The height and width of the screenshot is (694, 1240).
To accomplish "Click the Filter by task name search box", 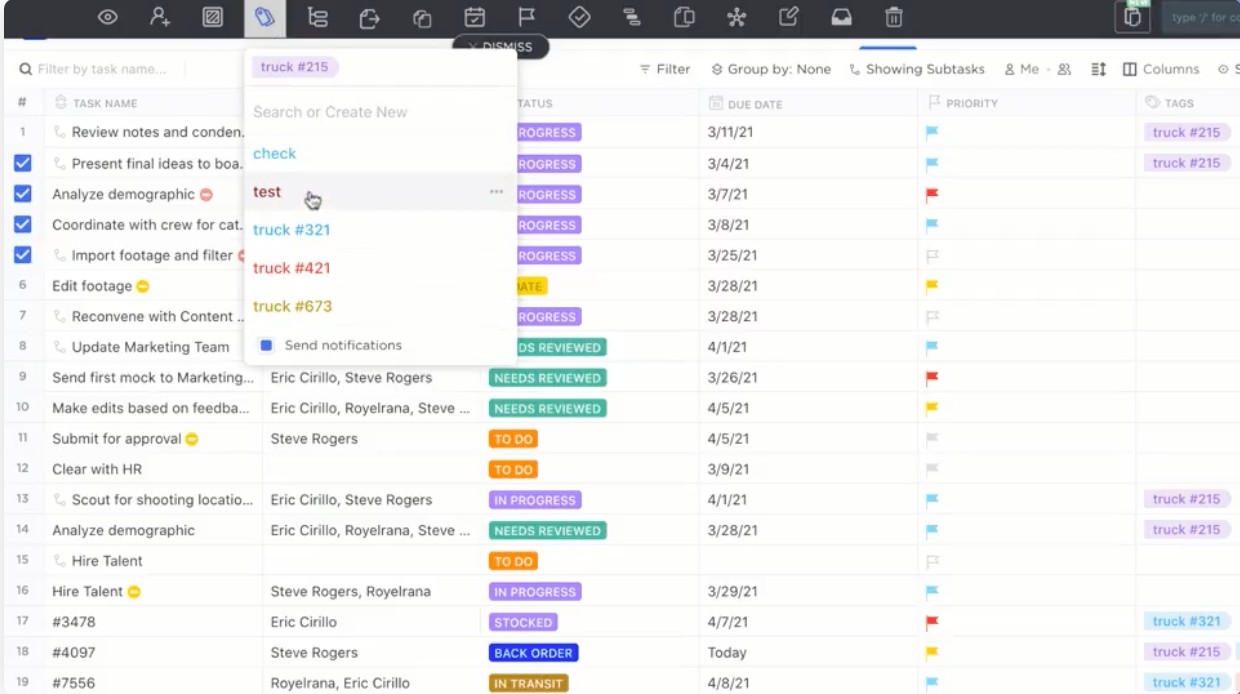I will pyautogui.click(x=102, y=69).
